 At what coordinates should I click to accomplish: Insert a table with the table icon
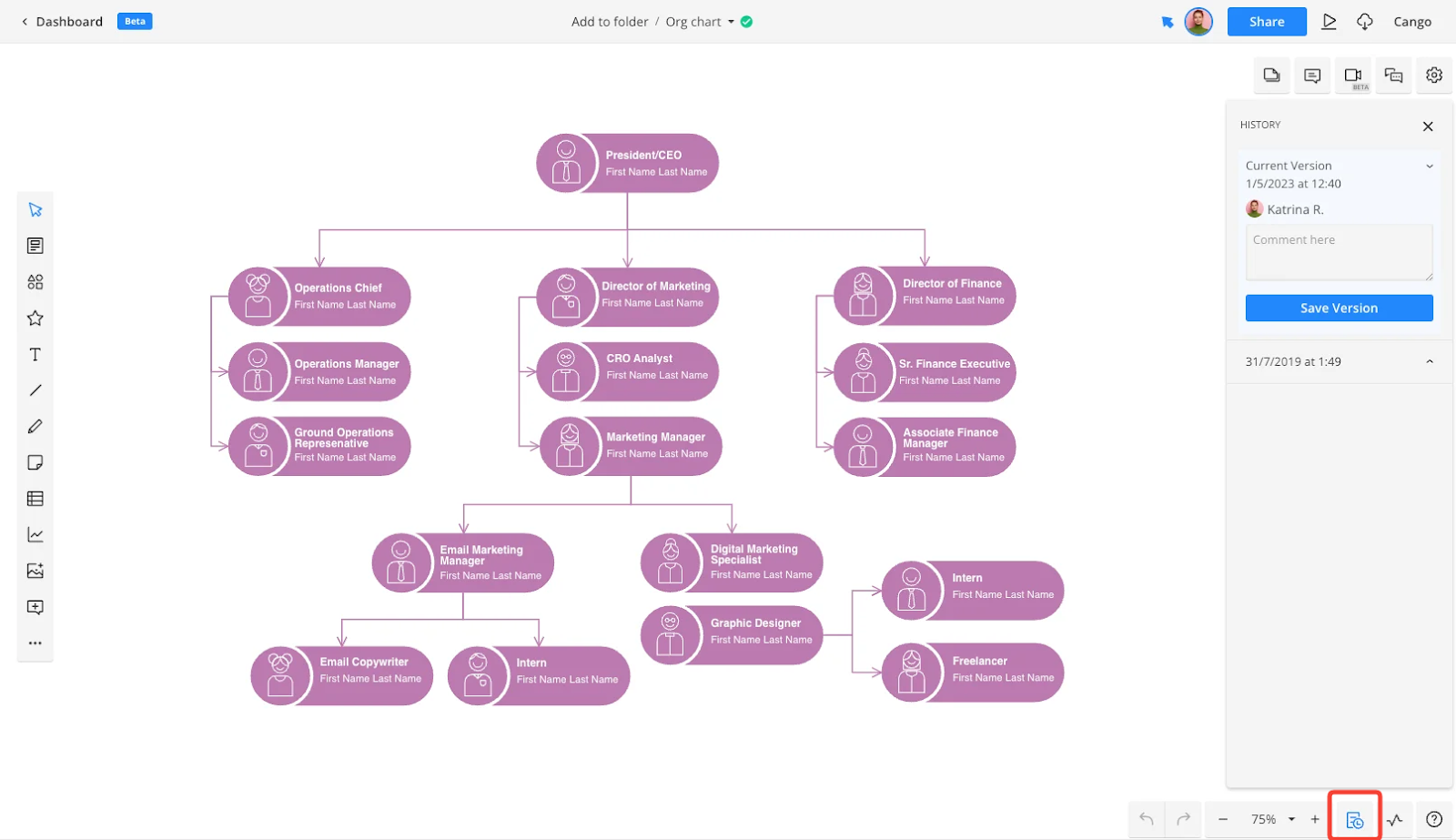coord(35,498)
